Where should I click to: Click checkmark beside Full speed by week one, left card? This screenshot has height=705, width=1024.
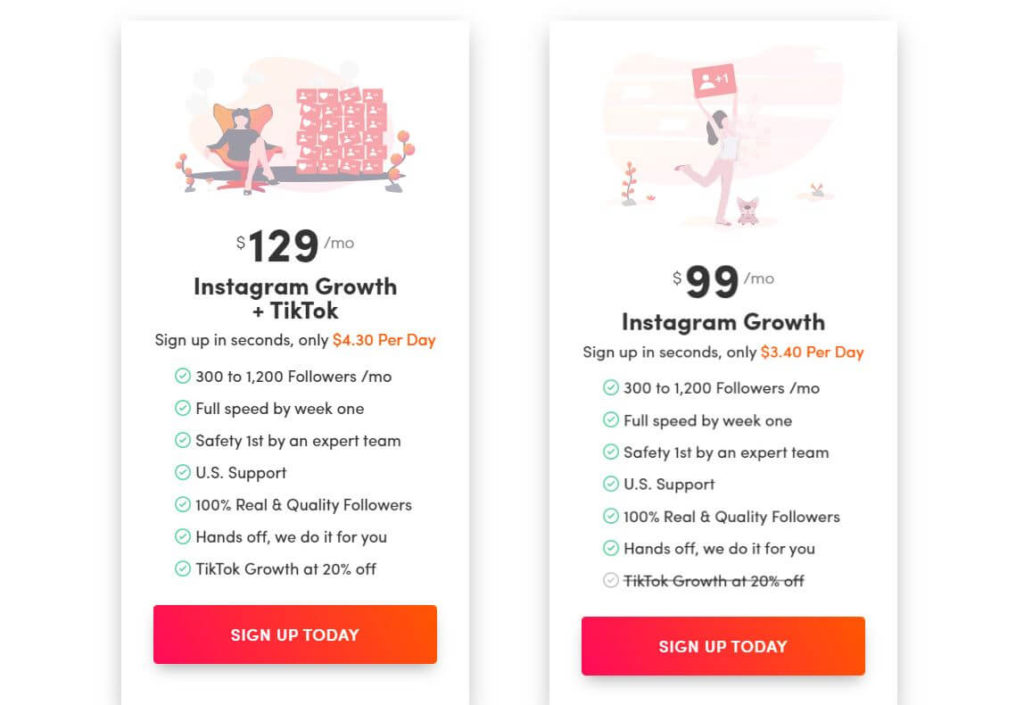pyautogui.click(x=183, y=408)
